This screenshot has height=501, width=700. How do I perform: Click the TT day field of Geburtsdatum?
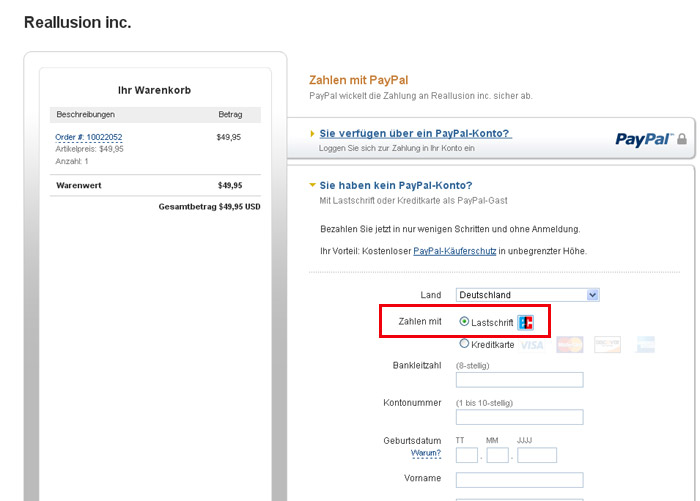(467, 455)
